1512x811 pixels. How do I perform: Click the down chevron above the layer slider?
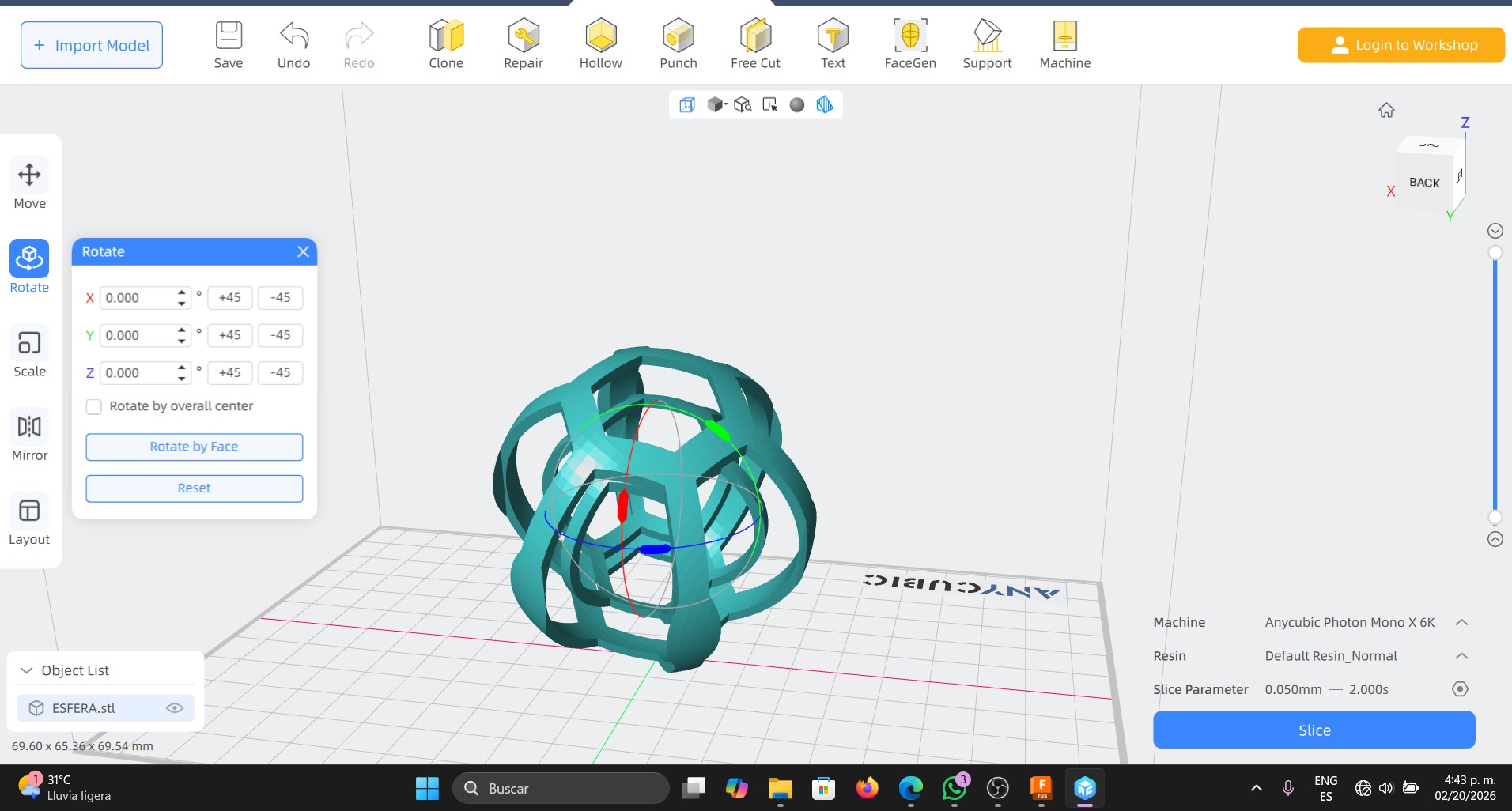(x=1495, y=231)
